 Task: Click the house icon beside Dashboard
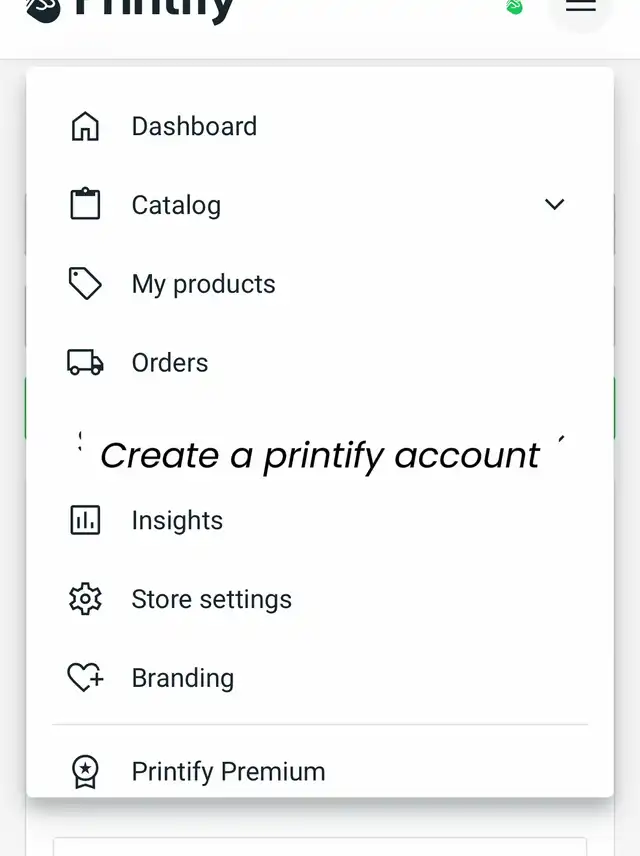click(x=85, y=127)
